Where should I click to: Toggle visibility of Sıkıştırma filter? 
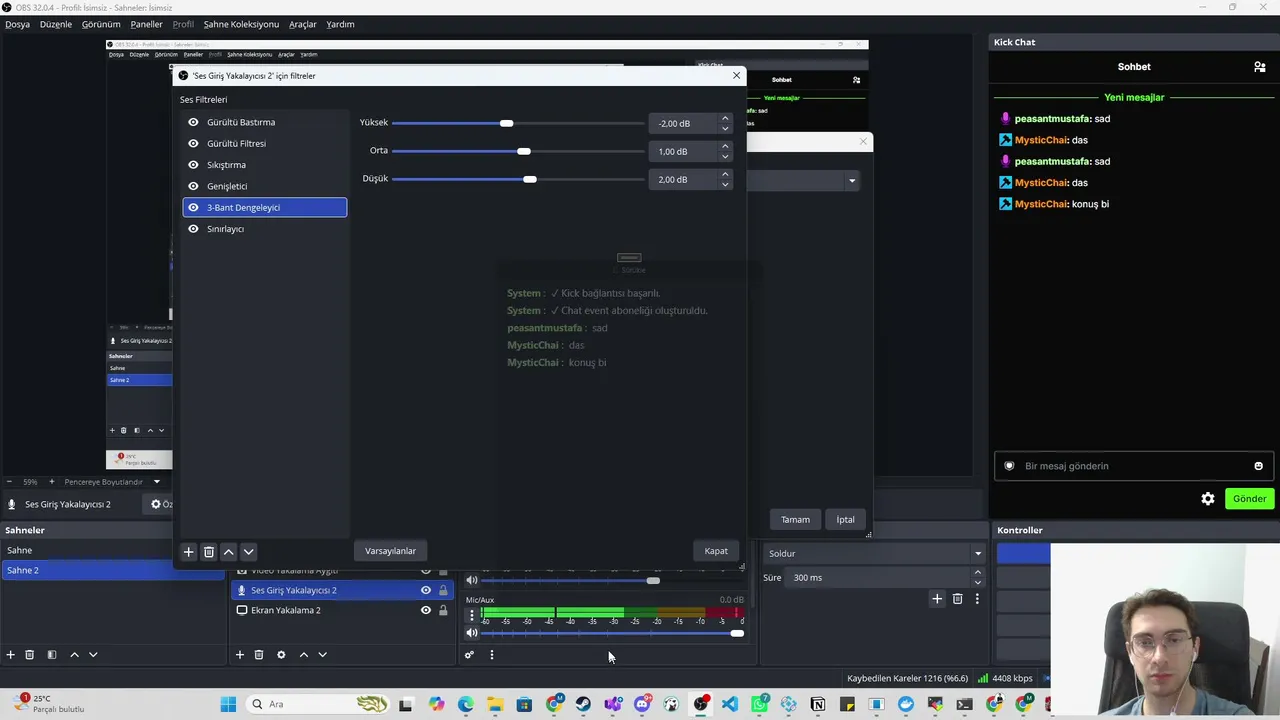pyautogui.click(x=194, y=165)
